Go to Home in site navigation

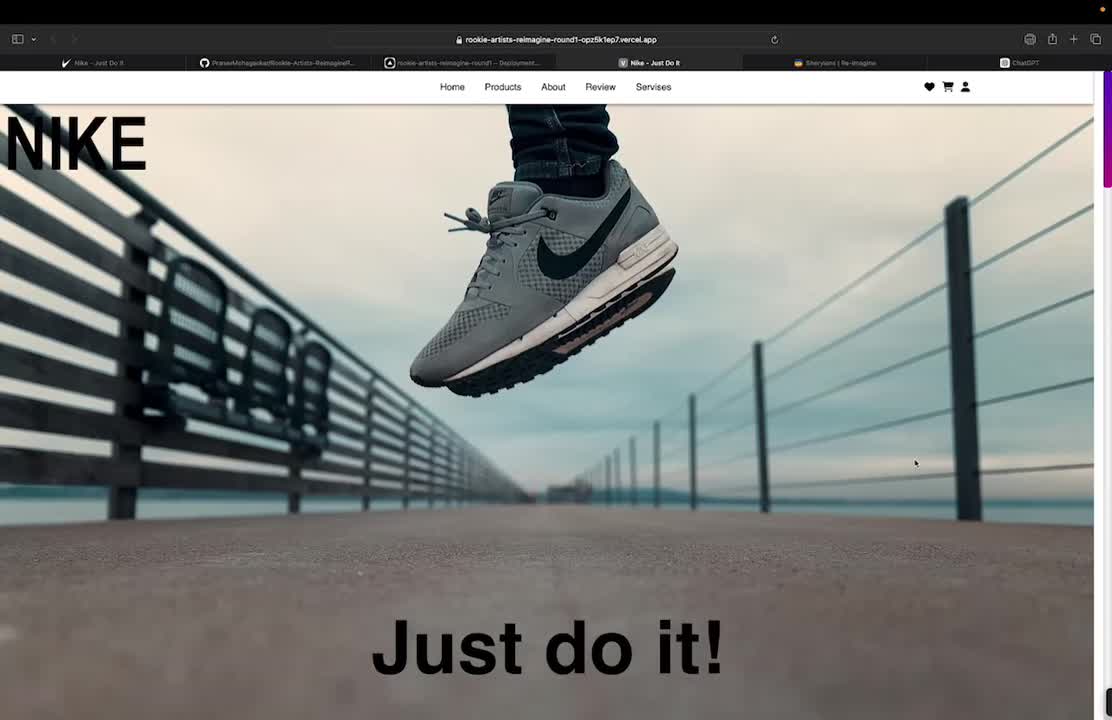point(452,87)
